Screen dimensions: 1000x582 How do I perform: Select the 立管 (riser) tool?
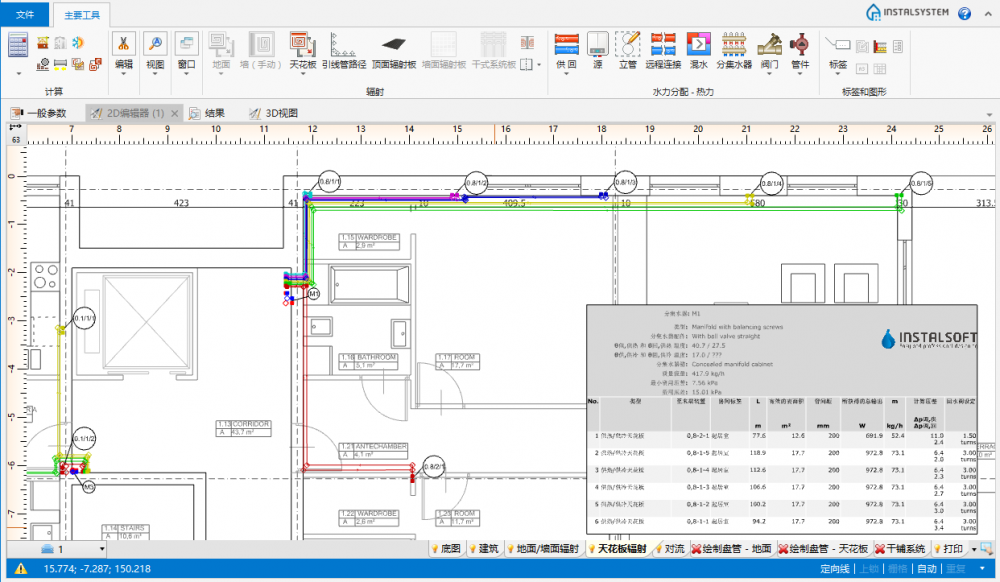point(628,45)
